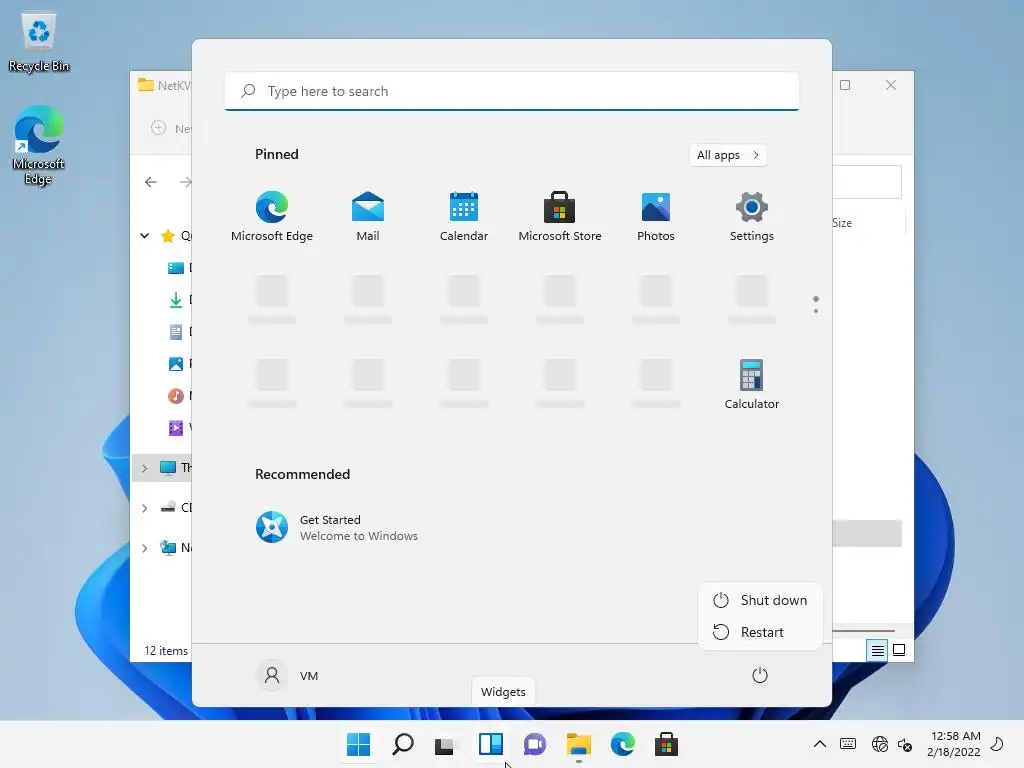Image resolution: width=1024 pixels, height=768 pixels.
Task: Launch Chat from the taskbar
Action: click(535, 744)
